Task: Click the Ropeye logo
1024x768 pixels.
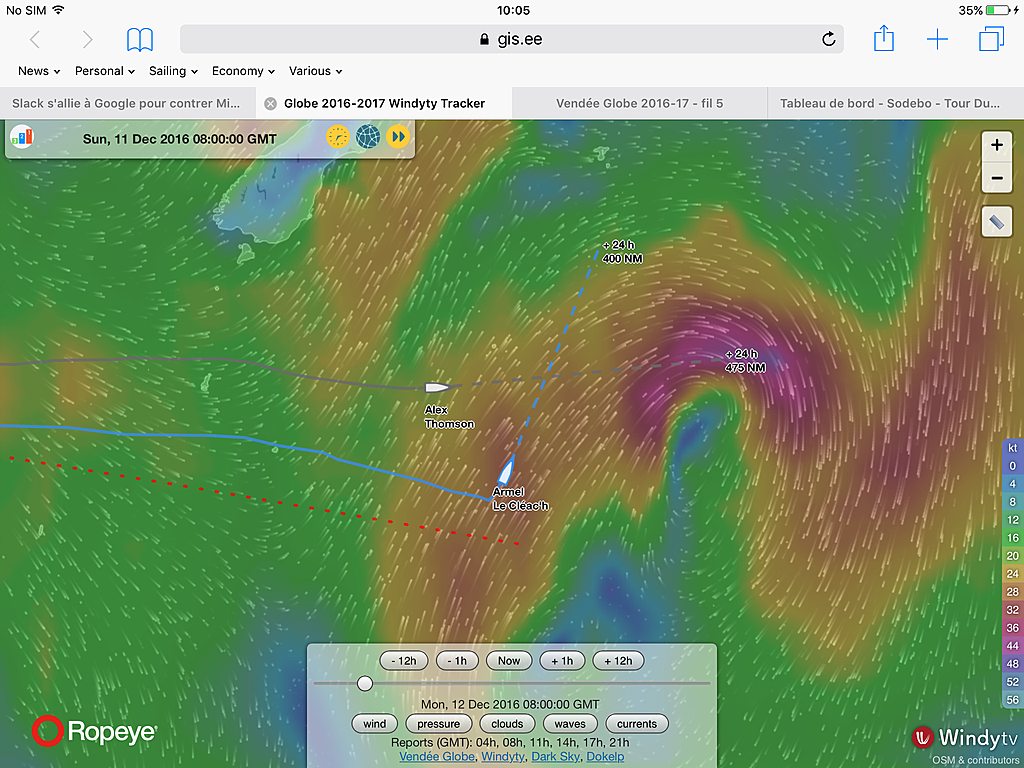Action: tap(95, 731)
